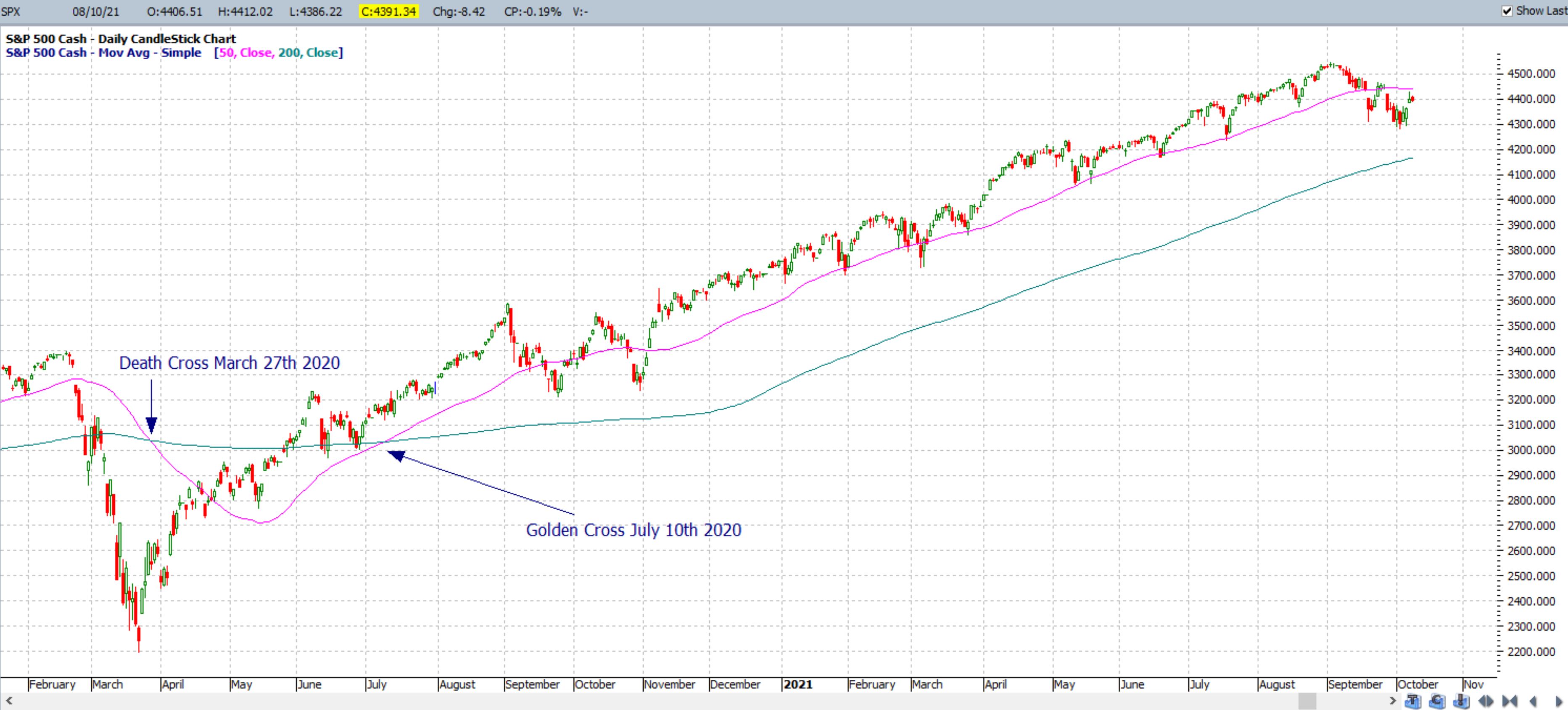
Task: Click the high value H:4412.02
Action: (x=245, y=12)
